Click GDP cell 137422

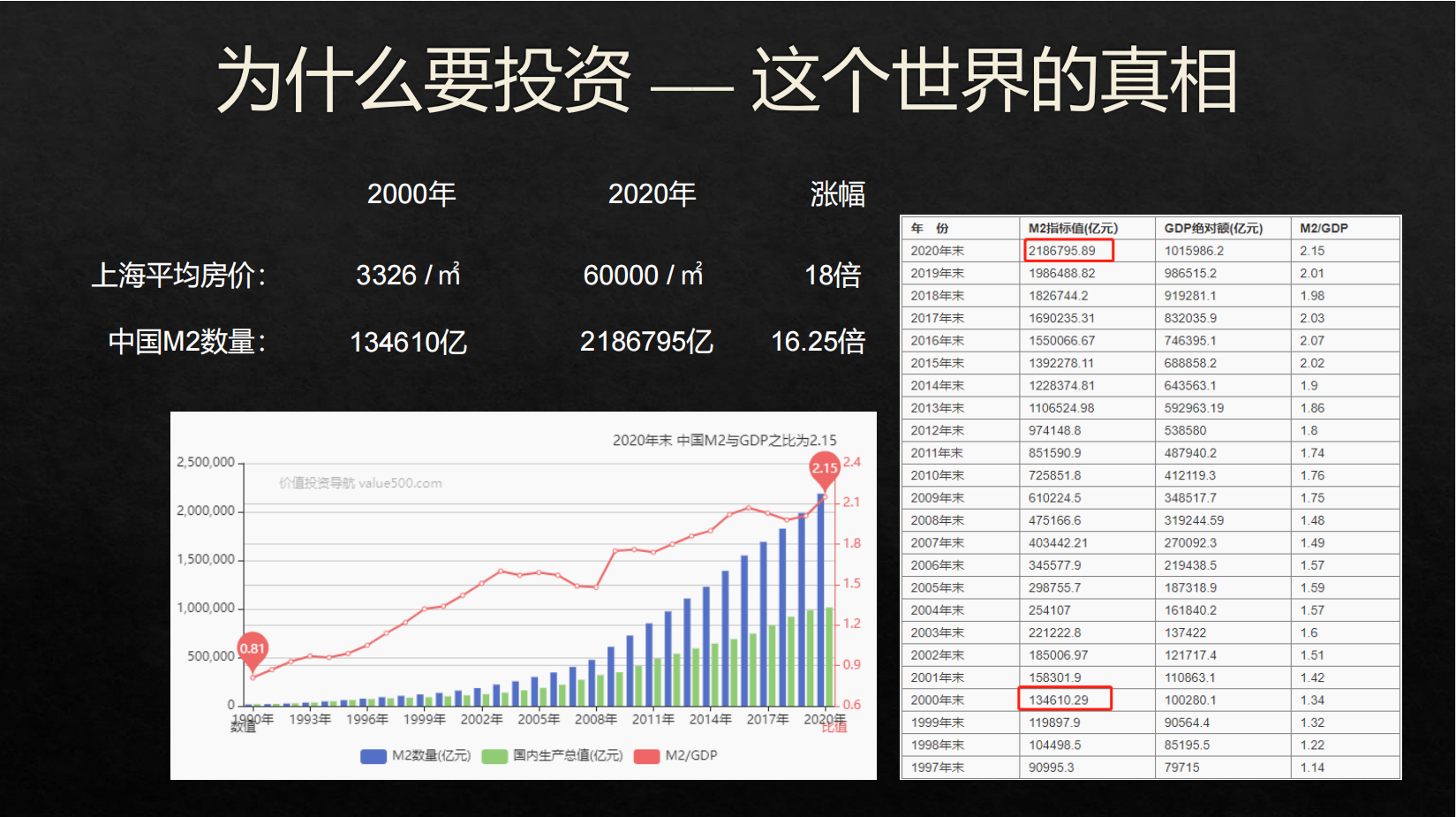tap(1185, 633)
